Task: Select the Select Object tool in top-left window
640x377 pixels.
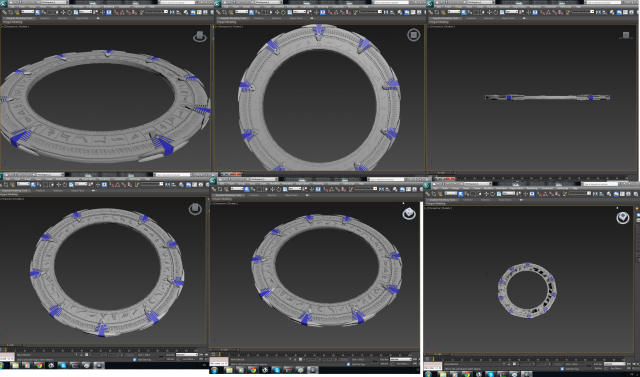Action: pos(38,12)
